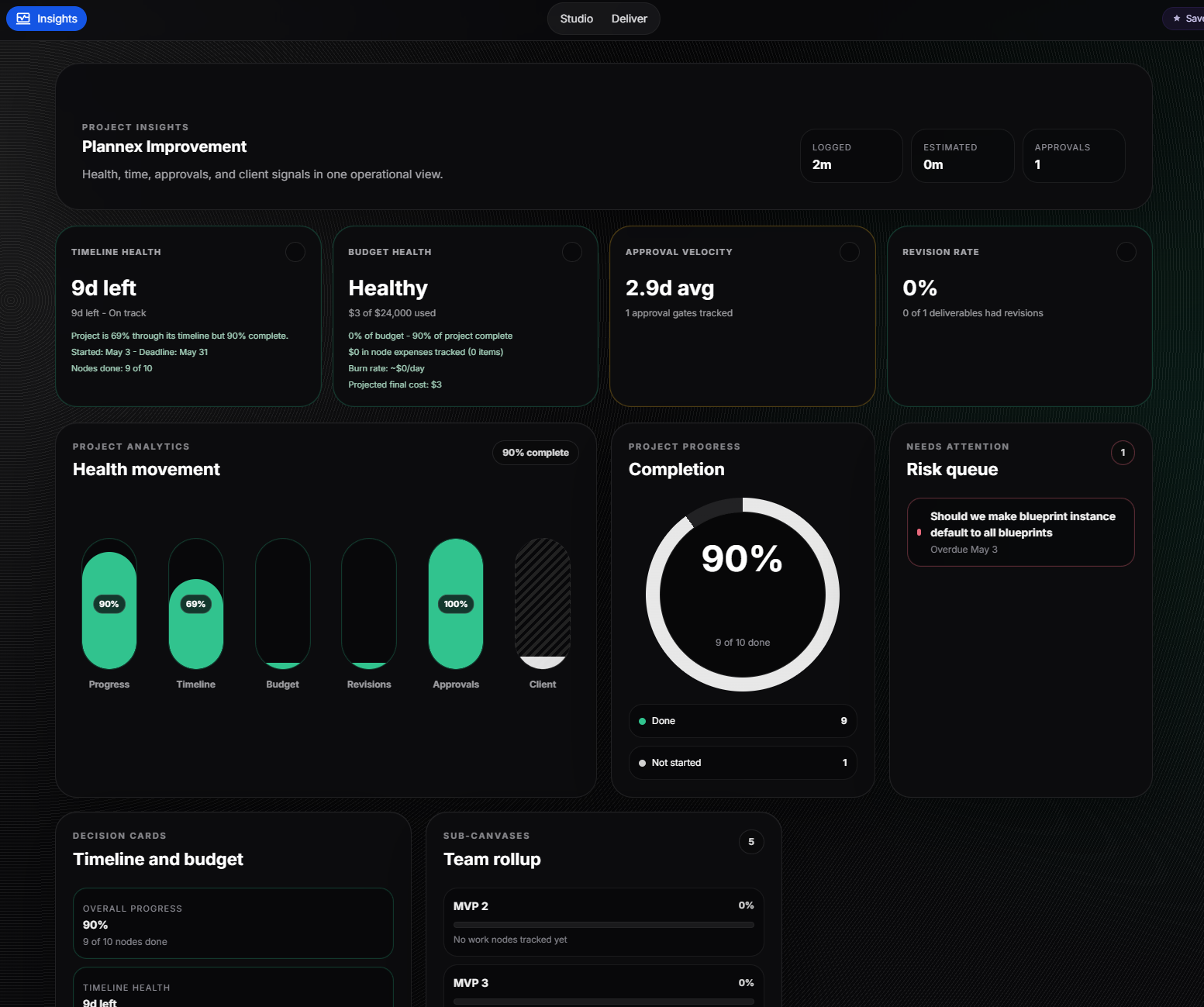
Task: Open the Estimated 0m stat tile
Action: coord(963,156)
